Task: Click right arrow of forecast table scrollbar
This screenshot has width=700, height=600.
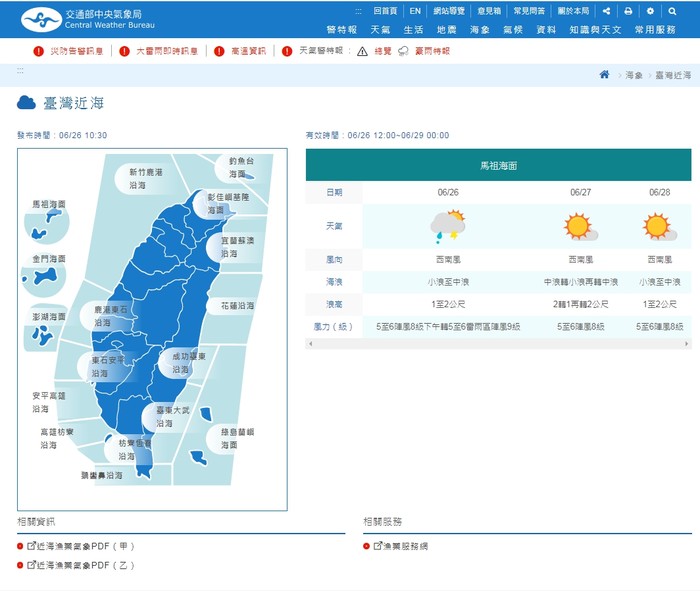Action: pos(686,344)
